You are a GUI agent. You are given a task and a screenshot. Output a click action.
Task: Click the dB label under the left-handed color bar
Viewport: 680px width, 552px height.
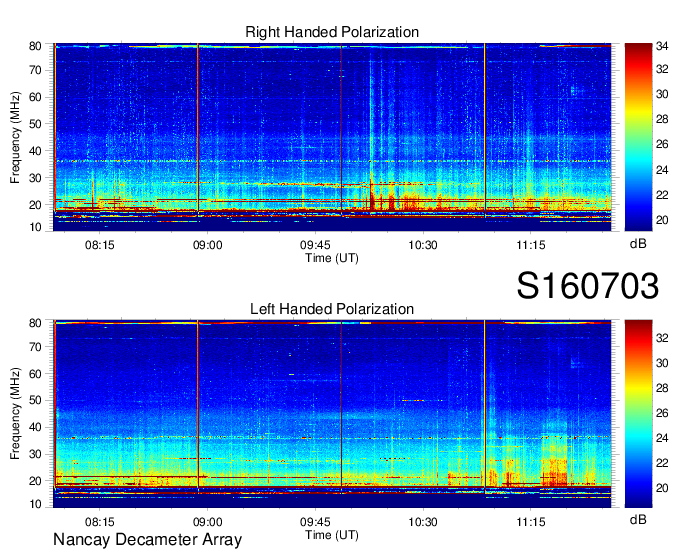(638, 519)
